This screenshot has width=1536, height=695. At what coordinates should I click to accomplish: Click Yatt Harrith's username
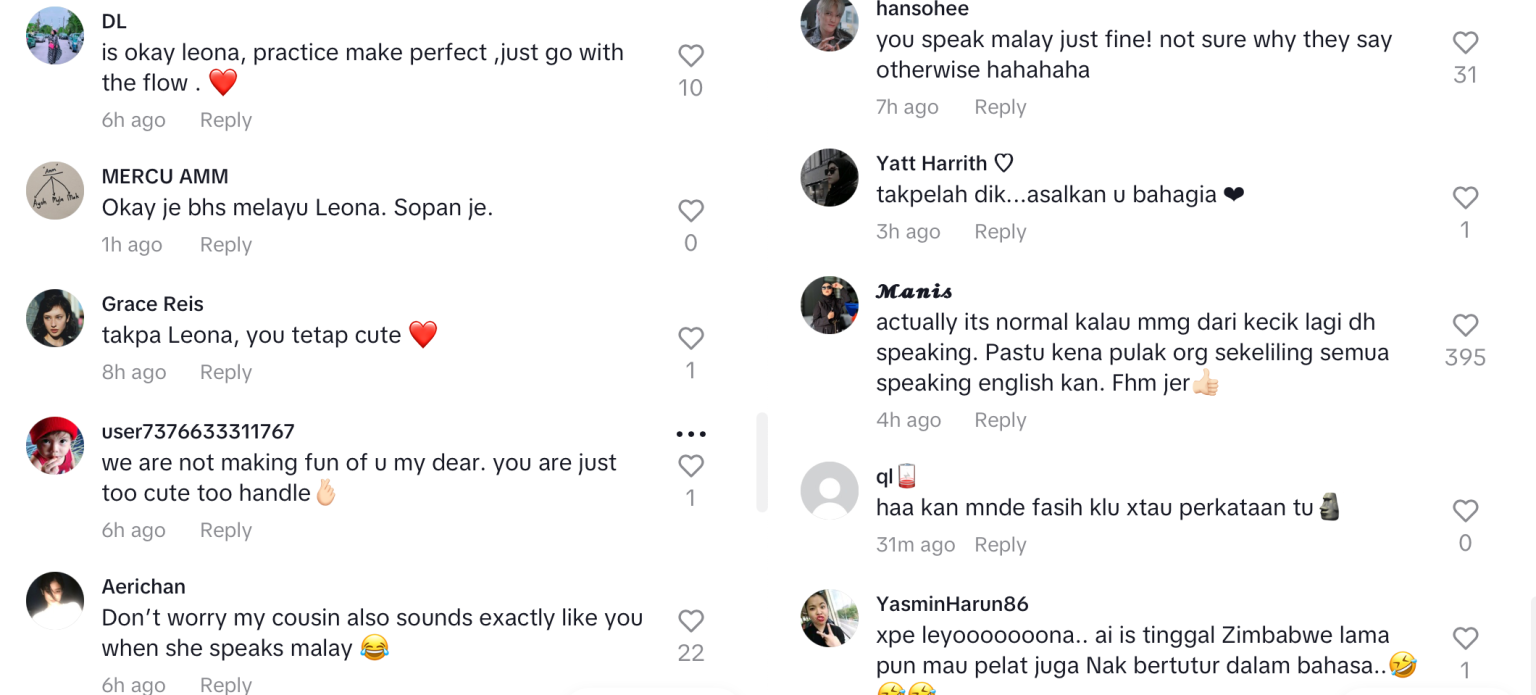pyautogui.click(x=935, y=163)
